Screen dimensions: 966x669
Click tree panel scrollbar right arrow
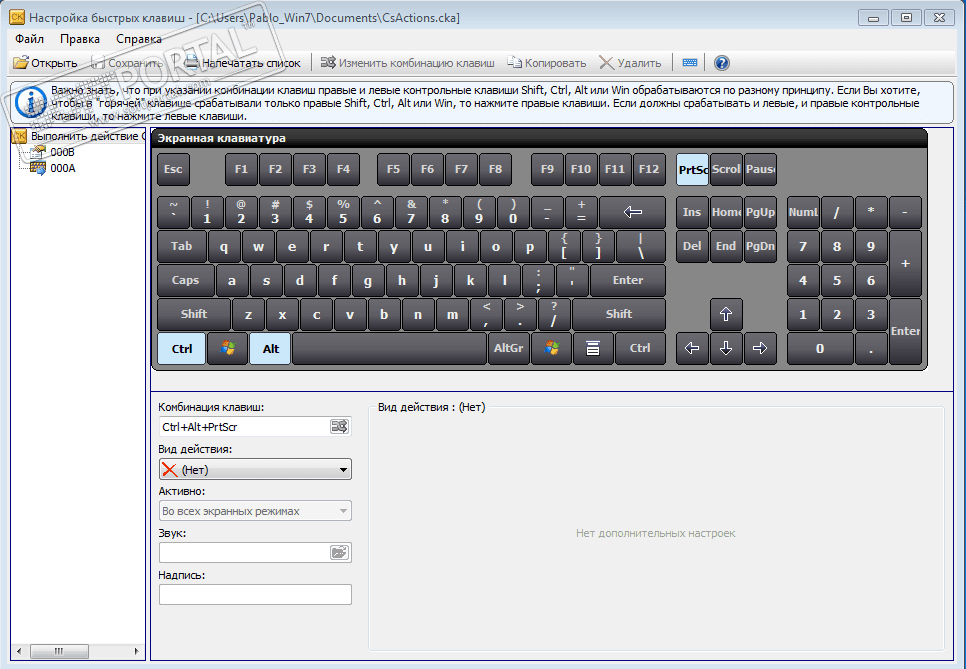click(x=136, y=651)
